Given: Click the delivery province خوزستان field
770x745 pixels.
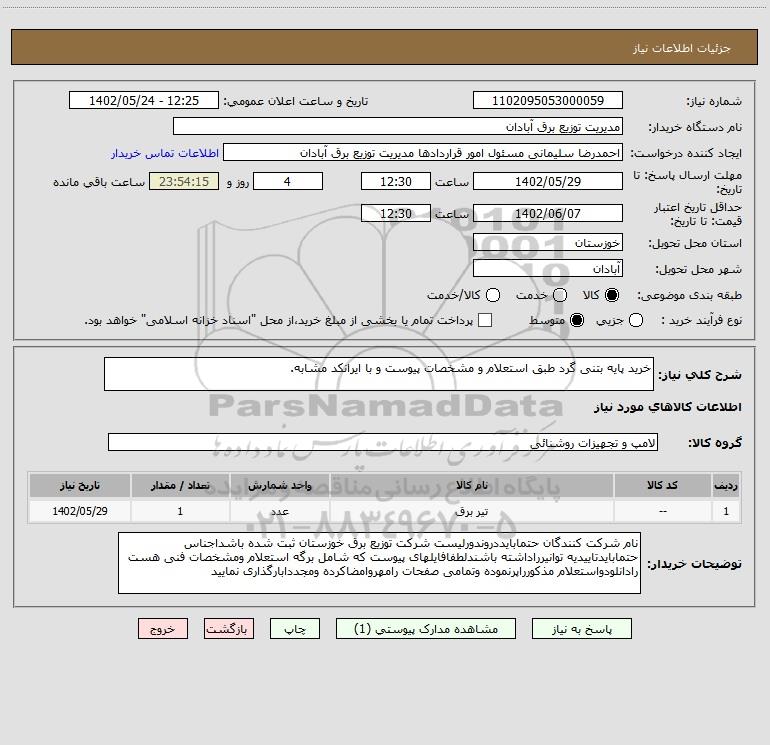Looking at the screenshot, I should tap(548, 242).
